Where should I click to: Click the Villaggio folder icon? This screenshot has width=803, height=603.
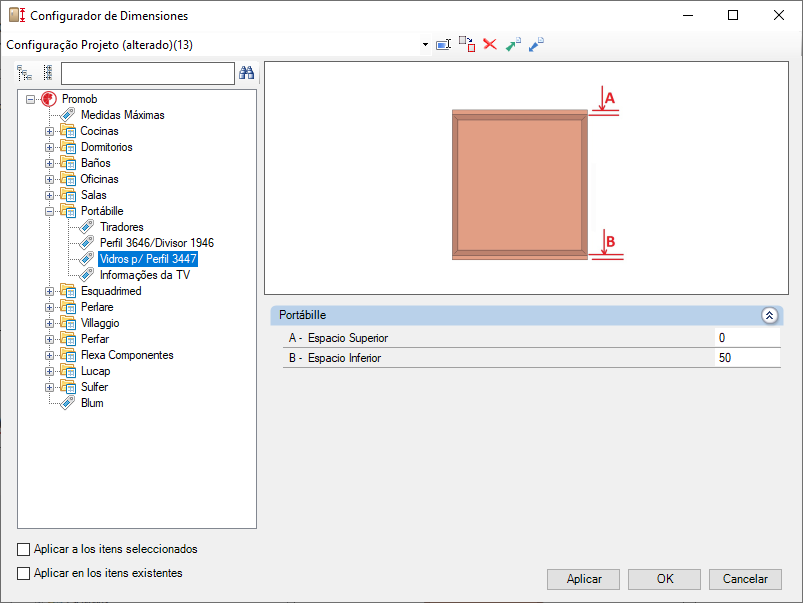(68, 323)
